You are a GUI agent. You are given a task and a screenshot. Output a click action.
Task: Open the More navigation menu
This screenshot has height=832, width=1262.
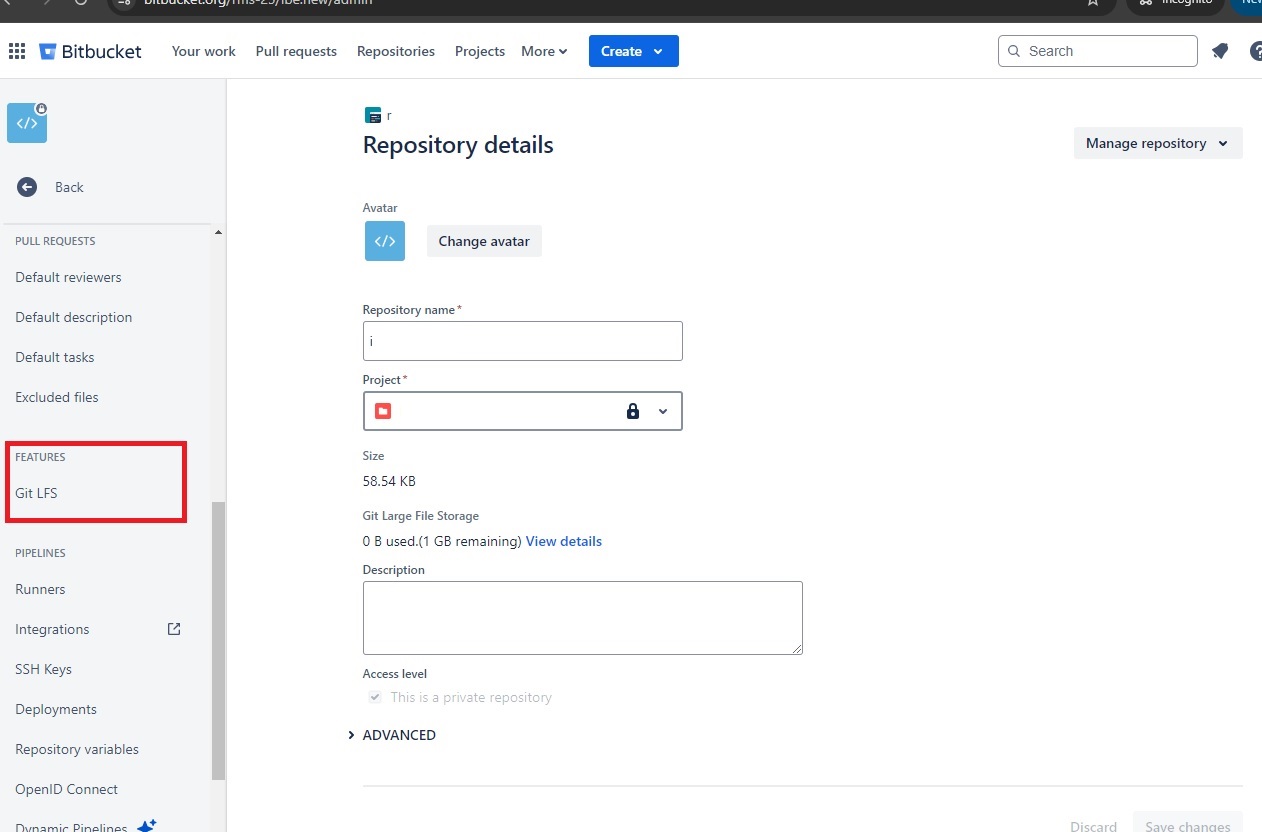click(543, 50)
